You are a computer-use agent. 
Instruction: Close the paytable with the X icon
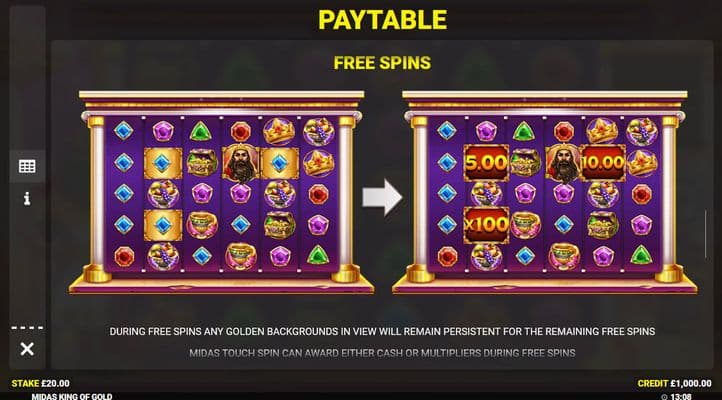pyautogui.click(x=27, y=349)
